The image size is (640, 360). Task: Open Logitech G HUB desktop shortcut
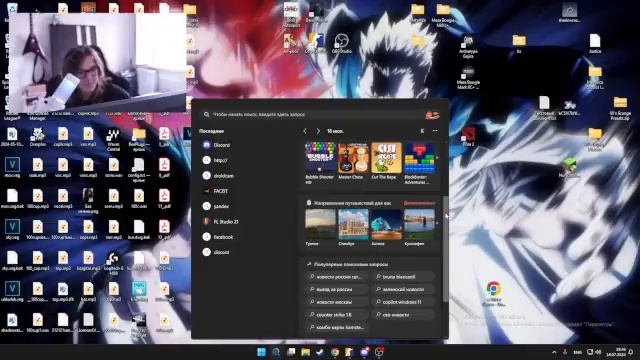click(113, 264)
